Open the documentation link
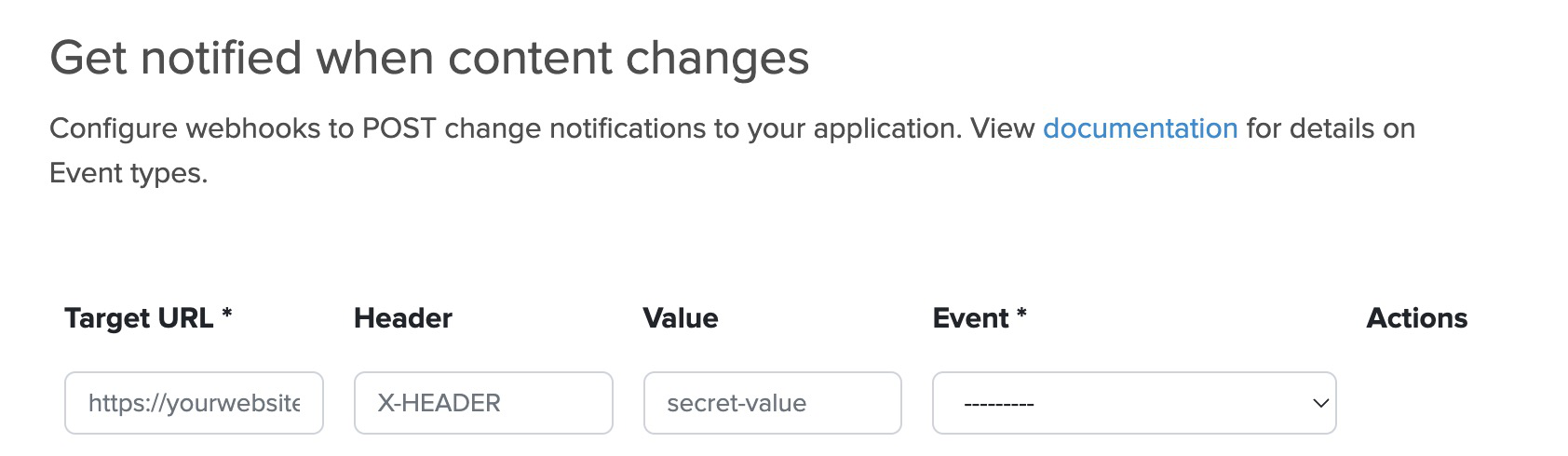Screen dimensions: 1568x456 1140,128
